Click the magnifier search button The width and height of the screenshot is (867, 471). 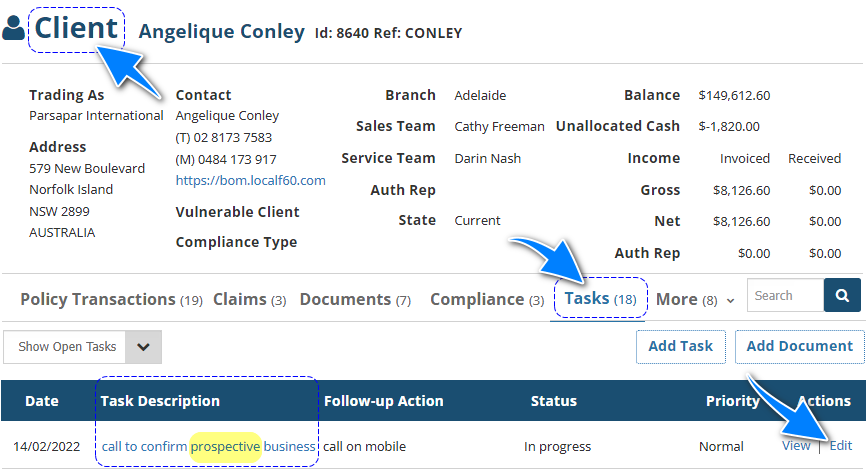[x=842, y=296]
